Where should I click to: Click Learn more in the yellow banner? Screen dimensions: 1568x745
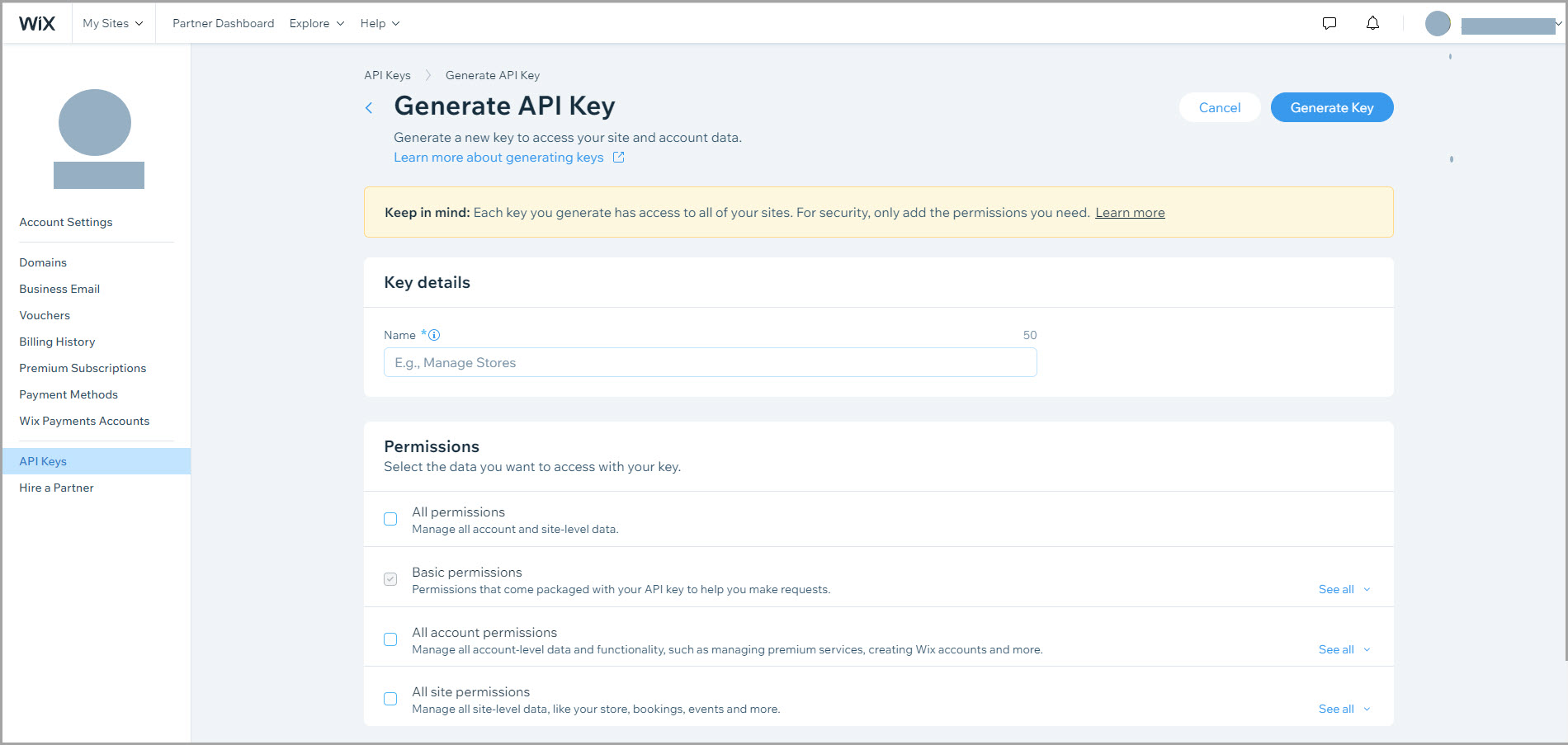pyautogui.click(x=1130, y=212)
